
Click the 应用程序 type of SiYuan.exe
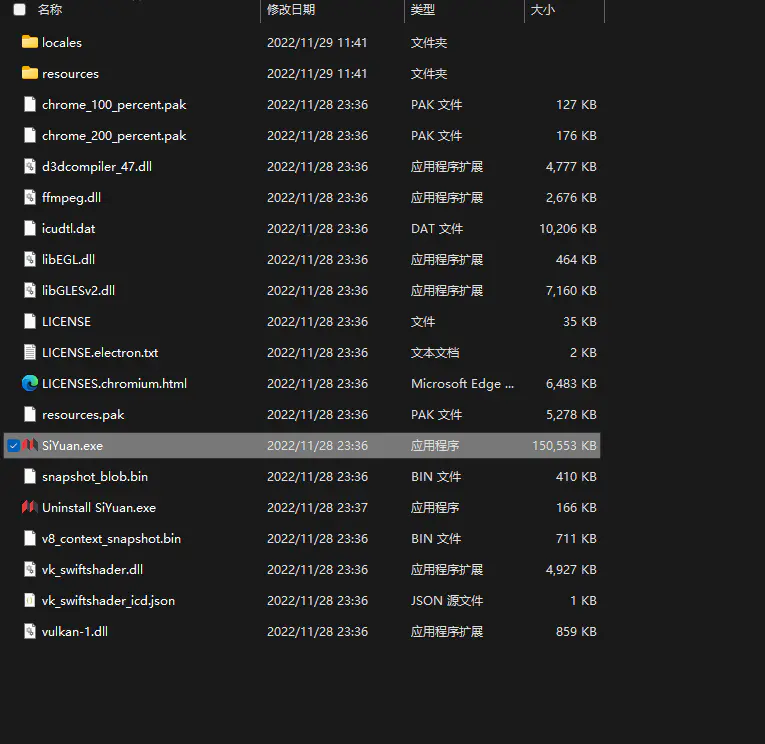(435, 445)
